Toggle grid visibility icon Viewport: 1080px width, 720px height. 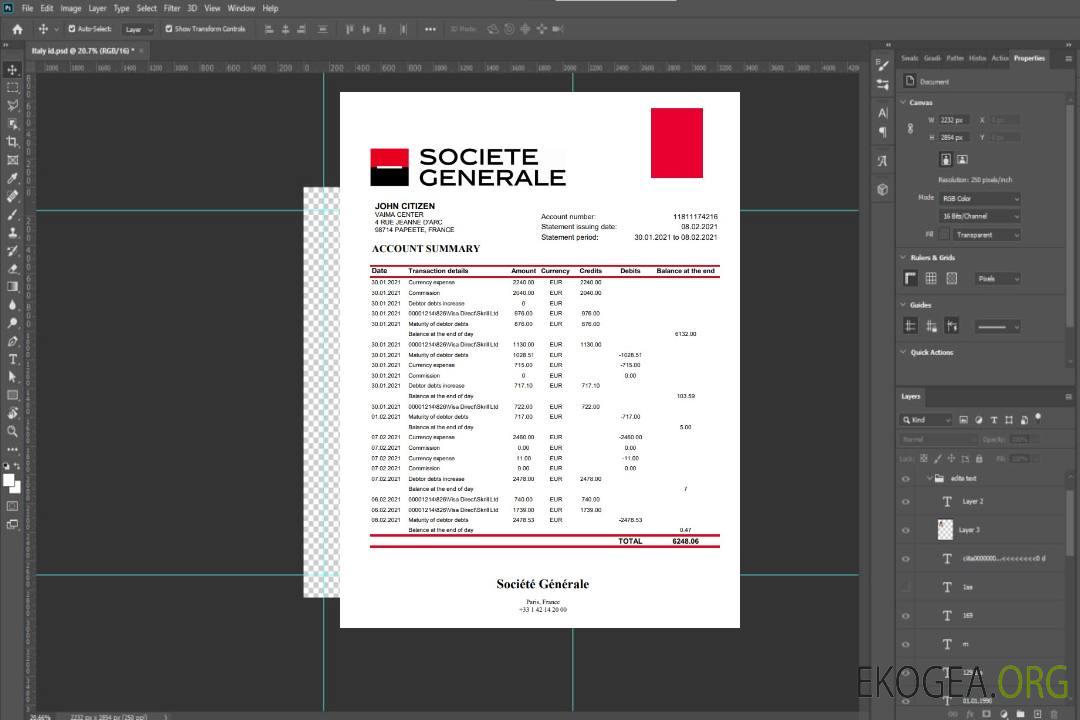pyautogui.click(x=931, y=278)
